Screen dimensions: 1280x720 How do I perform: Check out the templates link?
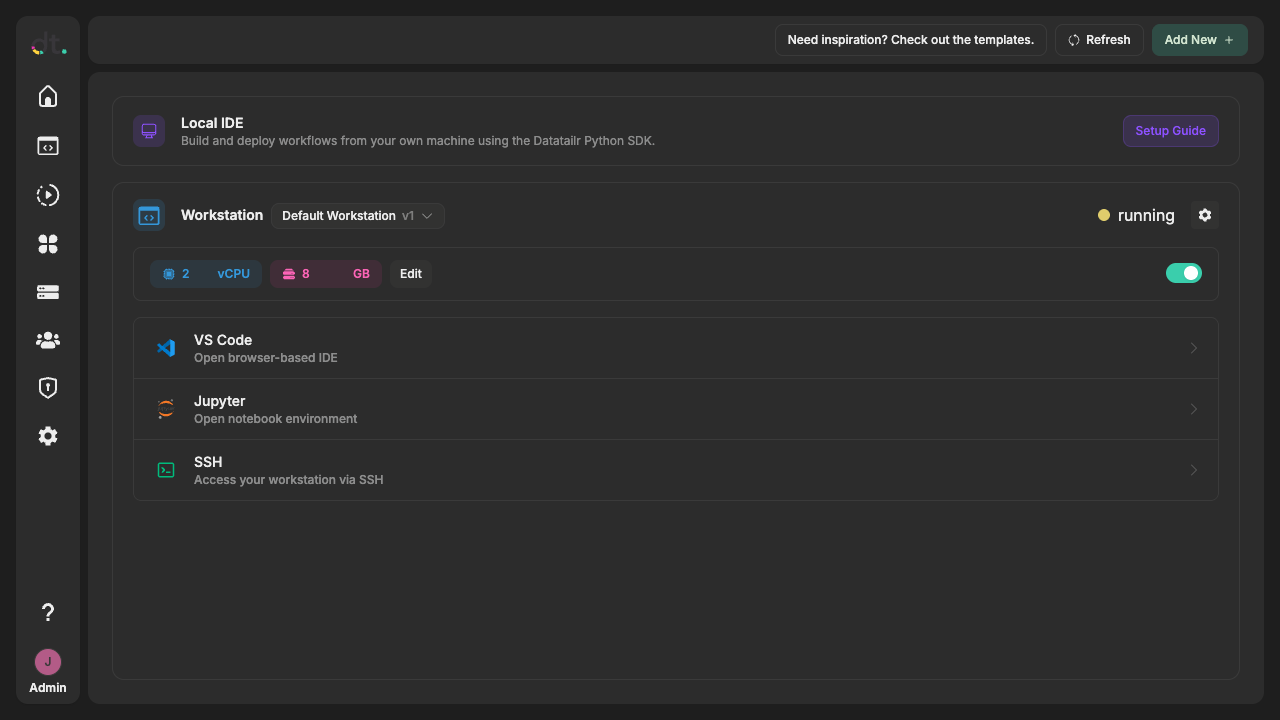tap(910, 39)
